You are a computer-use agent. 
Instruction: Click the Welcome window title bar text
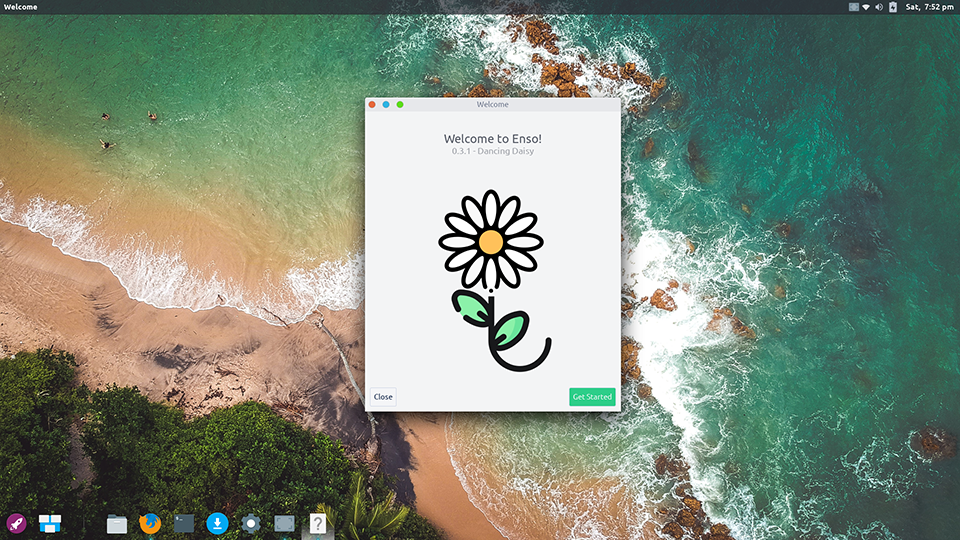(493, 105)
